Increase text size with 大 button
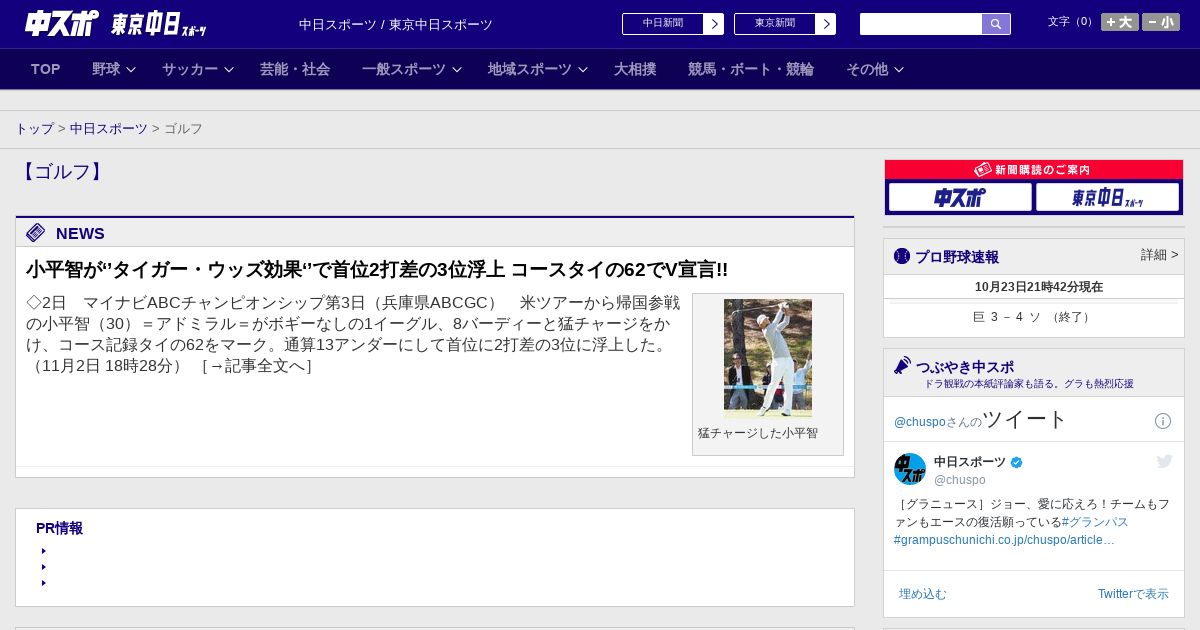The height and width of the screenshot is (630, 1200). coord(1120,22)
